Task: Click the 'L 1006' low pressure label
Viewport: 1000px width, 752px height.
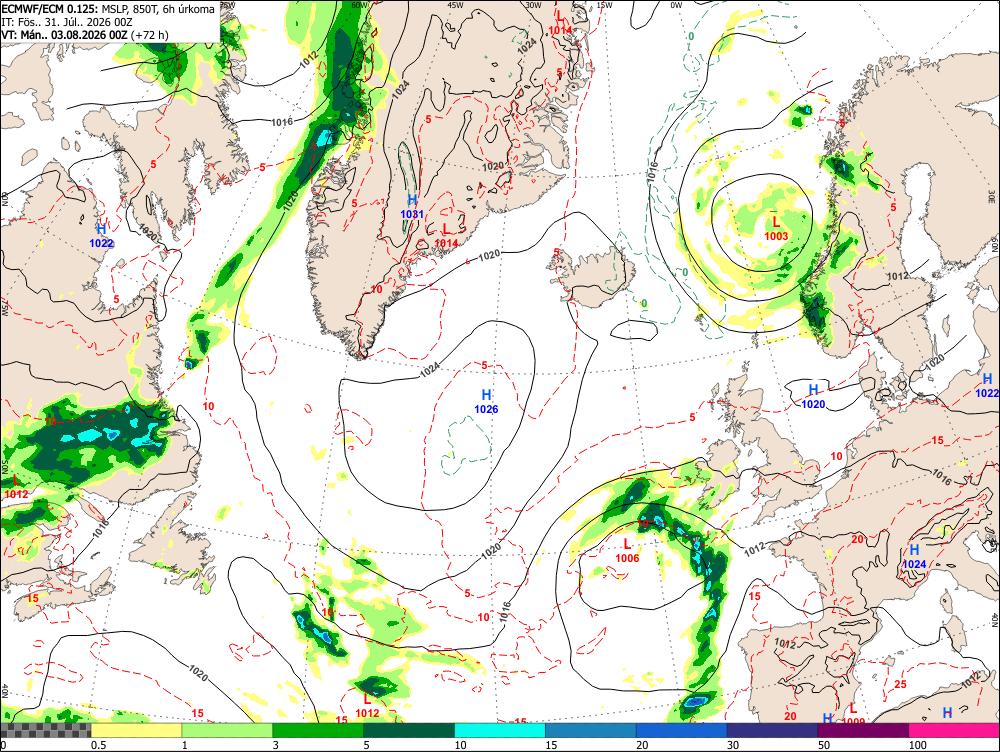Action: click(627, 550)
